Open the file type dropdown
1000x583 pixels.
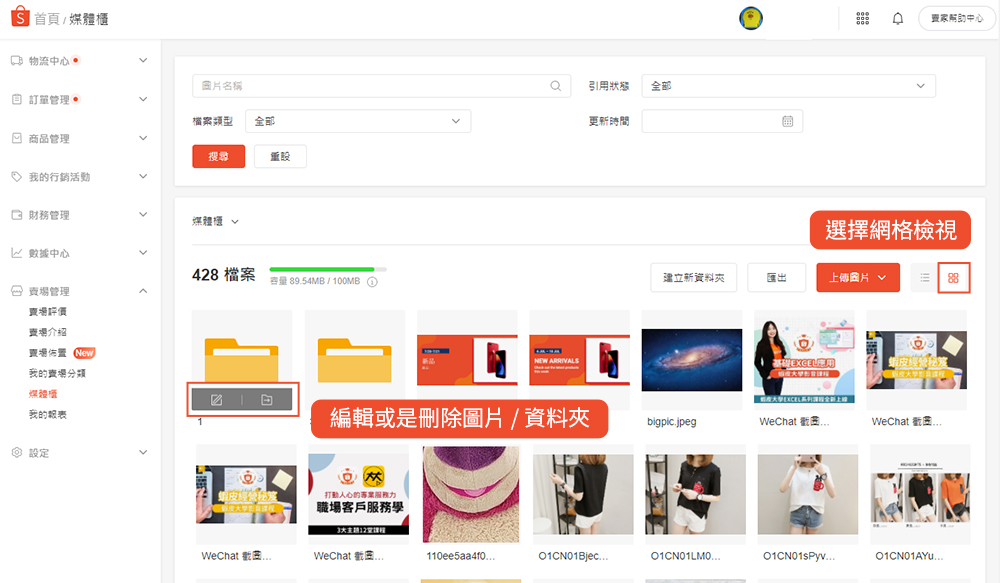point(357,121)
